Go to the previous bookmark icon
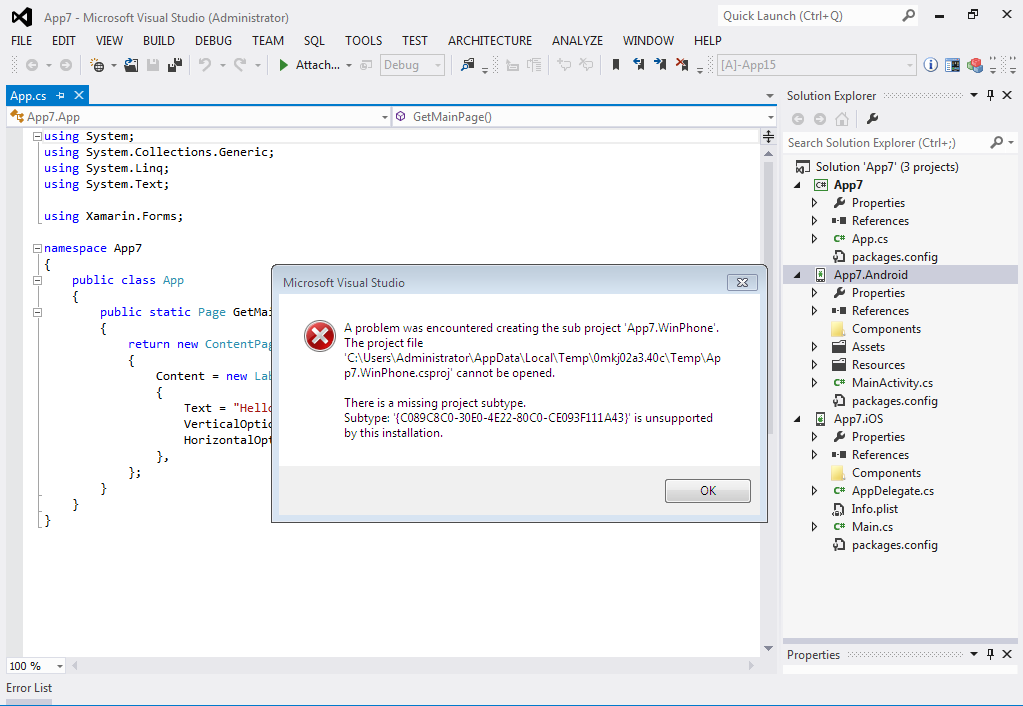The width and height of the screenshot is (1023, 706). tap(638, 65)
